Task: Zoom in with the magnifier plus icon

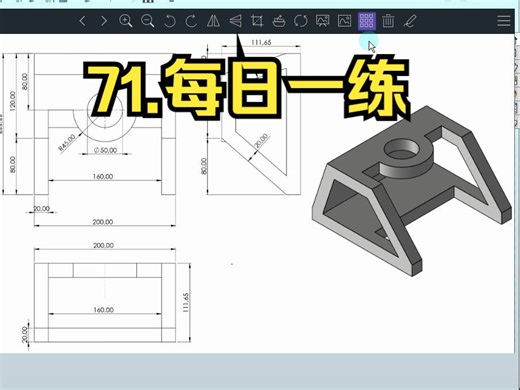Action: (126, 21)
